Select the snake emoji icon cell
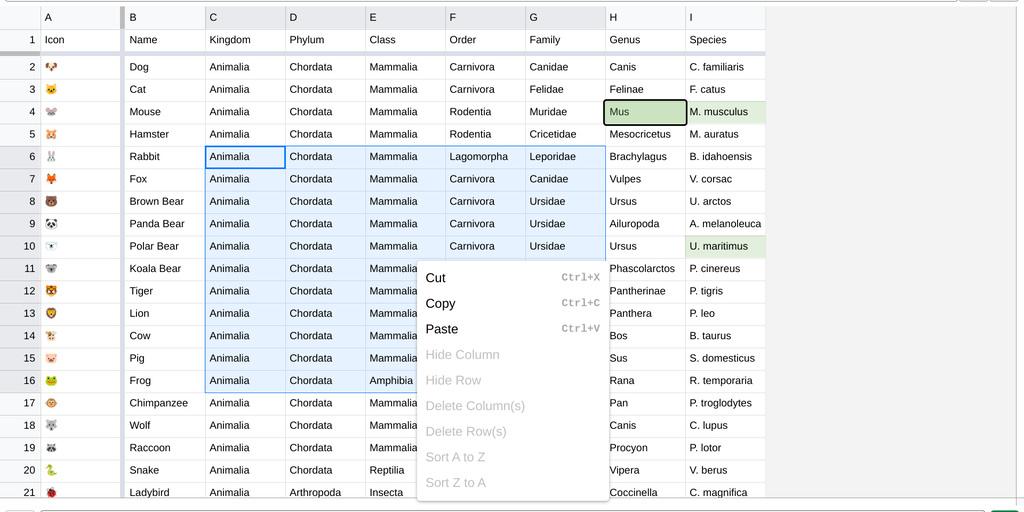1024x512 pixels. pos(52,470)
